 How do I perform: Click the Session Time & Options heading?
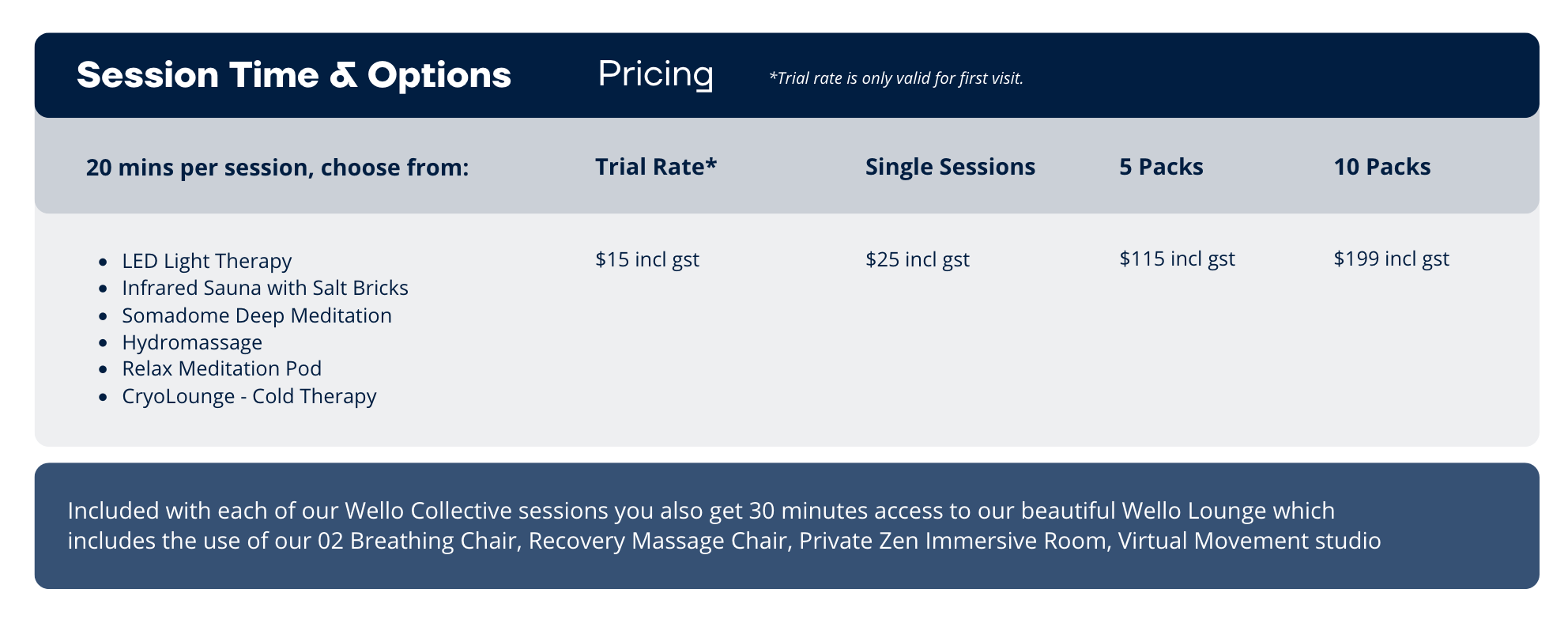(294, 75)
